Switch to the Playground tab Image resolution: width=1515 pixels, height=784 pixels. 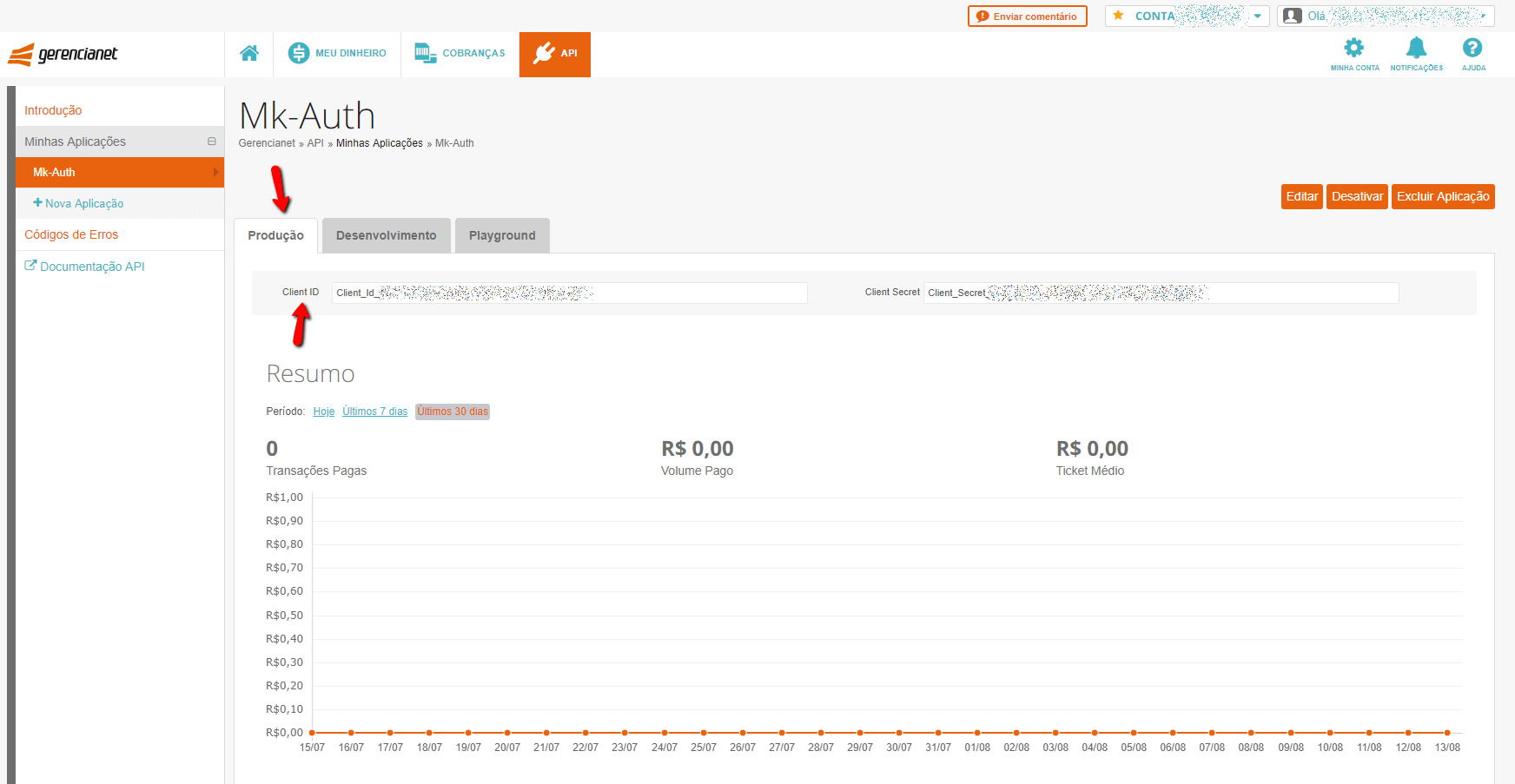pyautogui.click(x=502, y=235)
